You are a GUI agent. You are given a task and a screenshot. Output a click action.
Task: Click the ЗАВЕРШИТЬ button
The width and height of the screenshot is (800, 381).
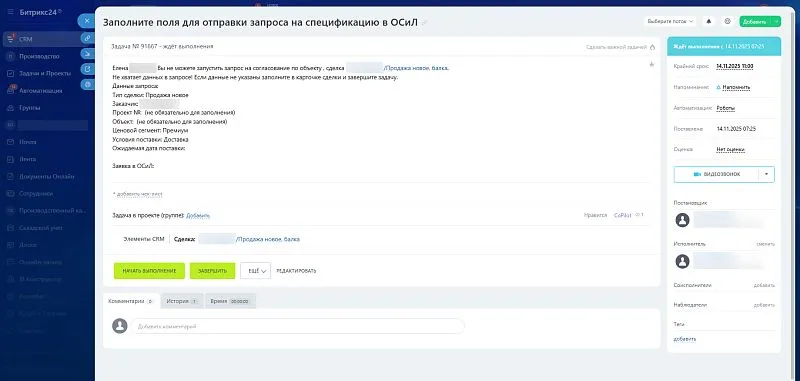click(212, 271)
